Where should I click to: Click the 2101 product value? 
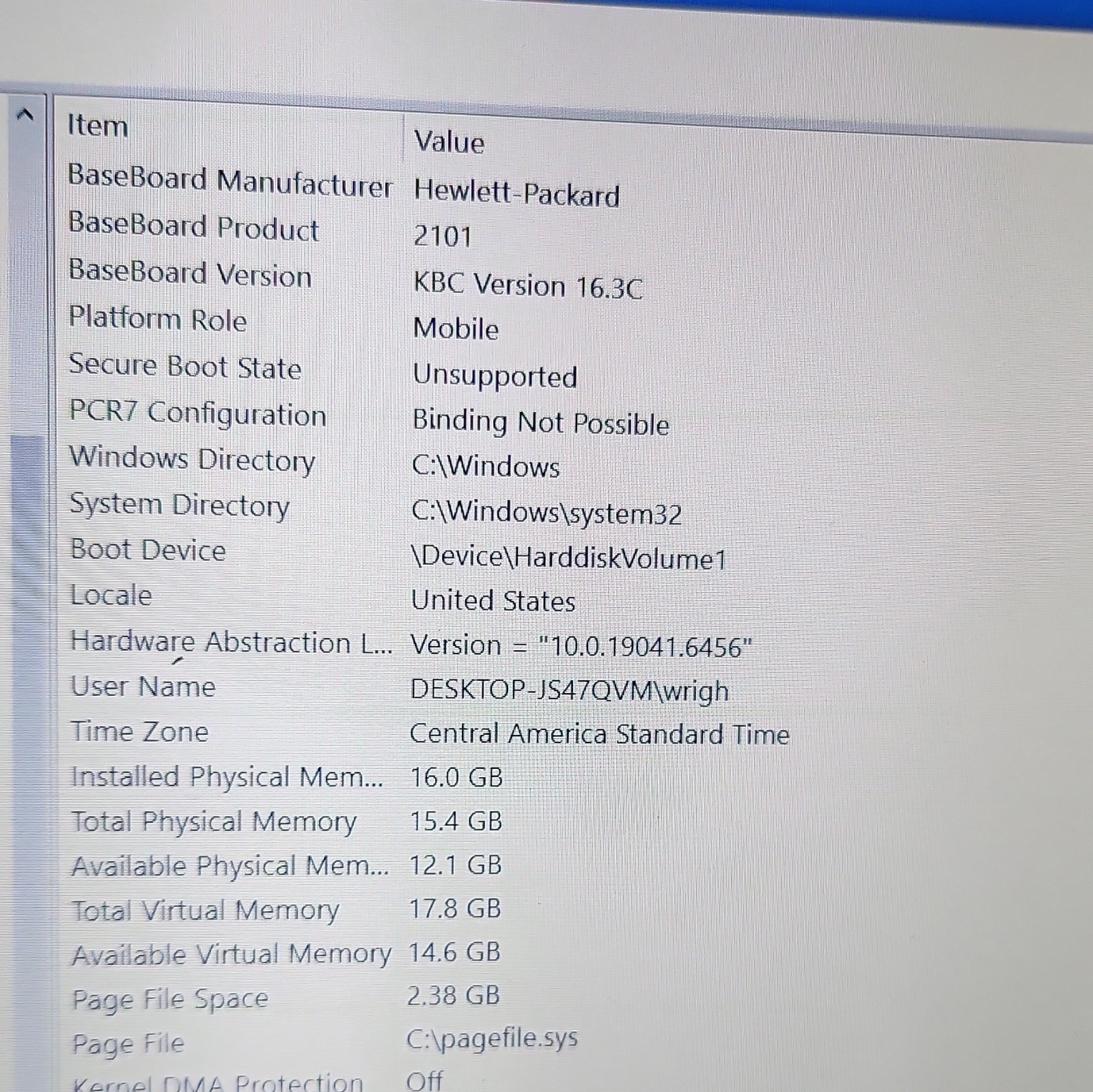click(443, 237)
